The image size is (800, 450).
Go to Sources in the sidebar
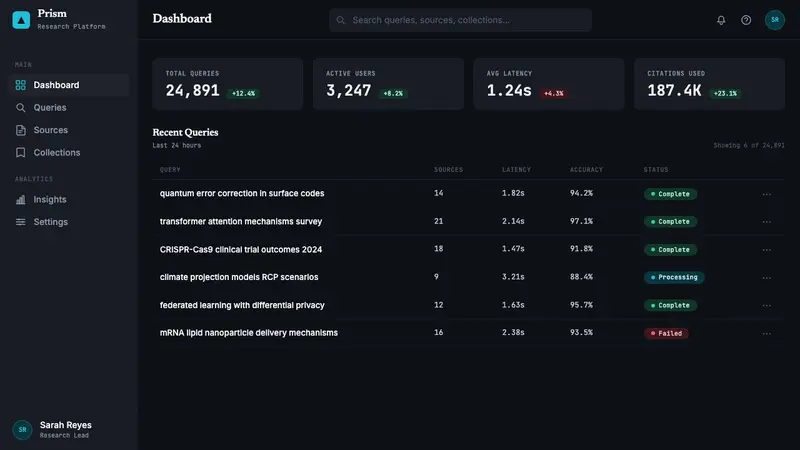69,130
